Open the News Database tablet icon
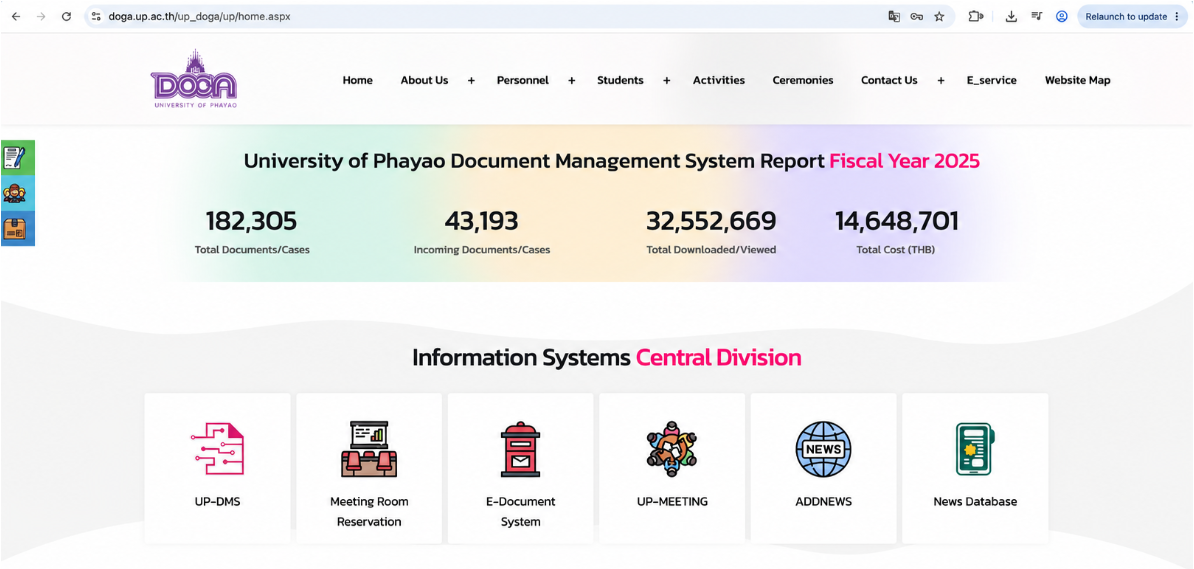This screenshot has width=1194, height=569. (975, 449)
